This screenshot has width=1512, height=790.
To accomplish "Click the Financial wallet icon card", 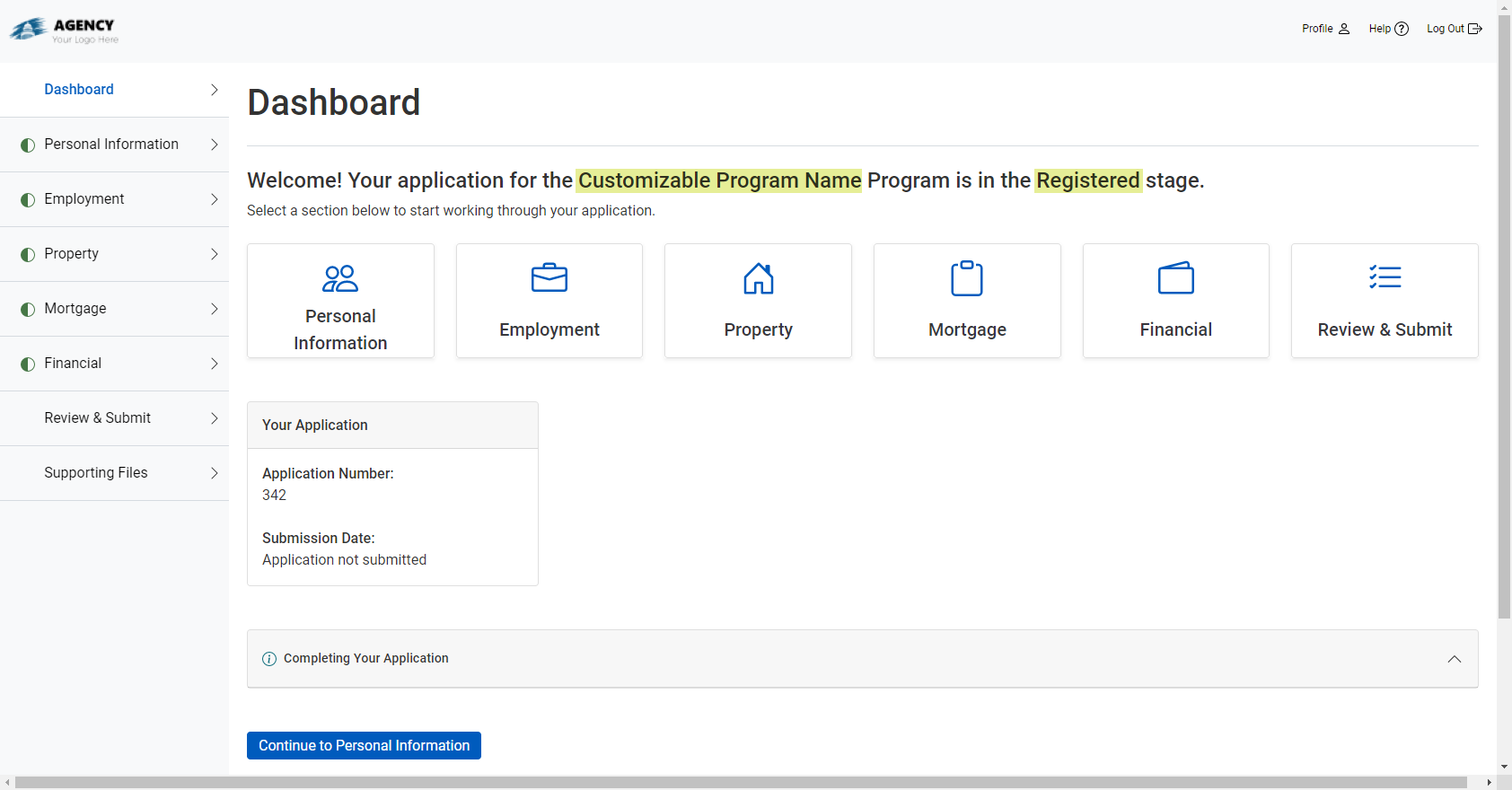I will [1175, 278].
